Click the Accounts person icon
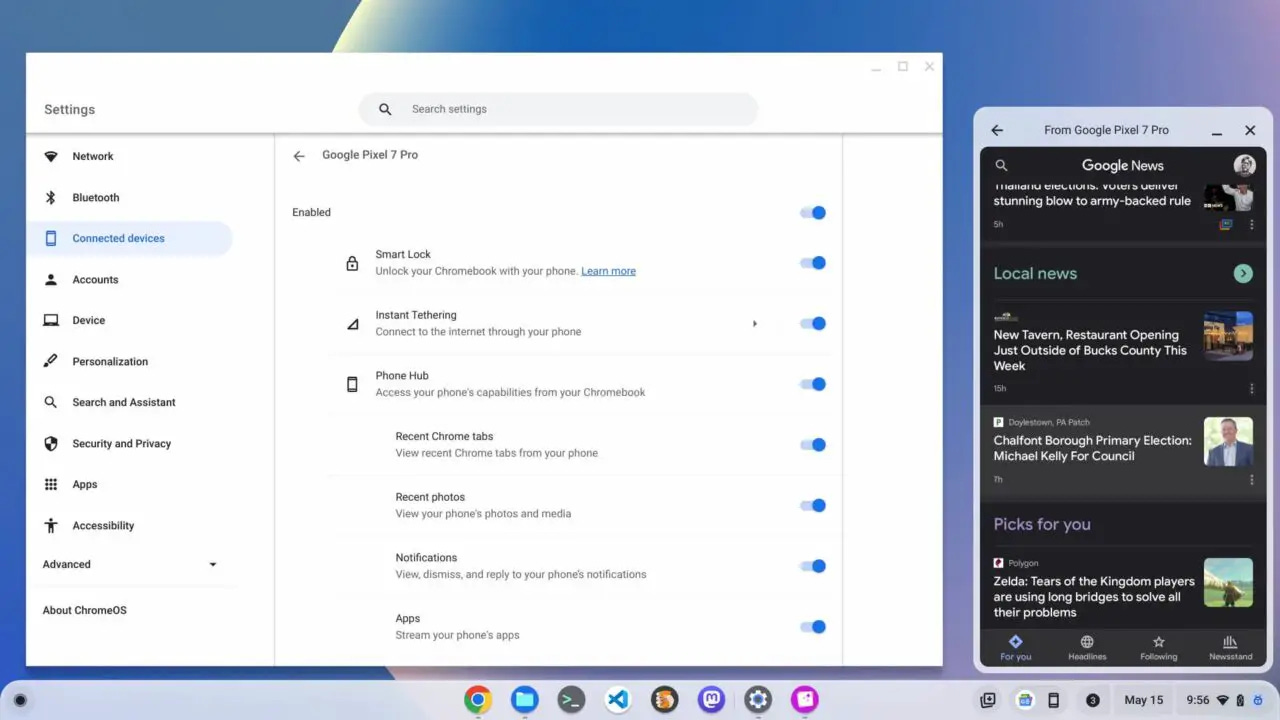Screen dimensions: 1280x720 click(51, 280)
